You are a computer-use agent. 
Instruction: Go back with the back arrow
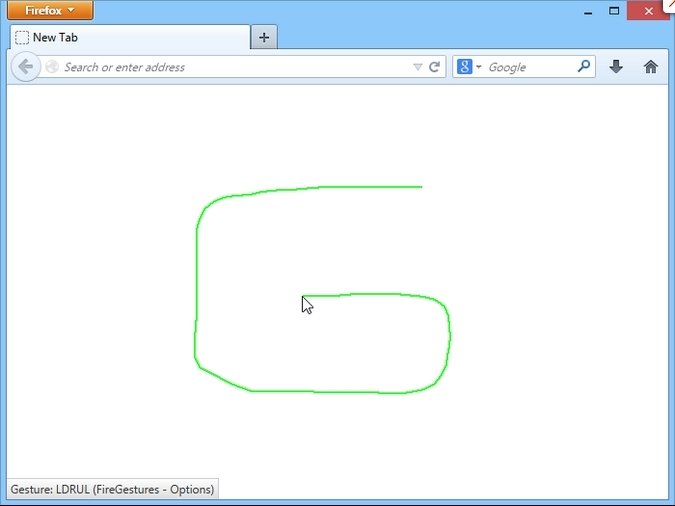point(26,67)
